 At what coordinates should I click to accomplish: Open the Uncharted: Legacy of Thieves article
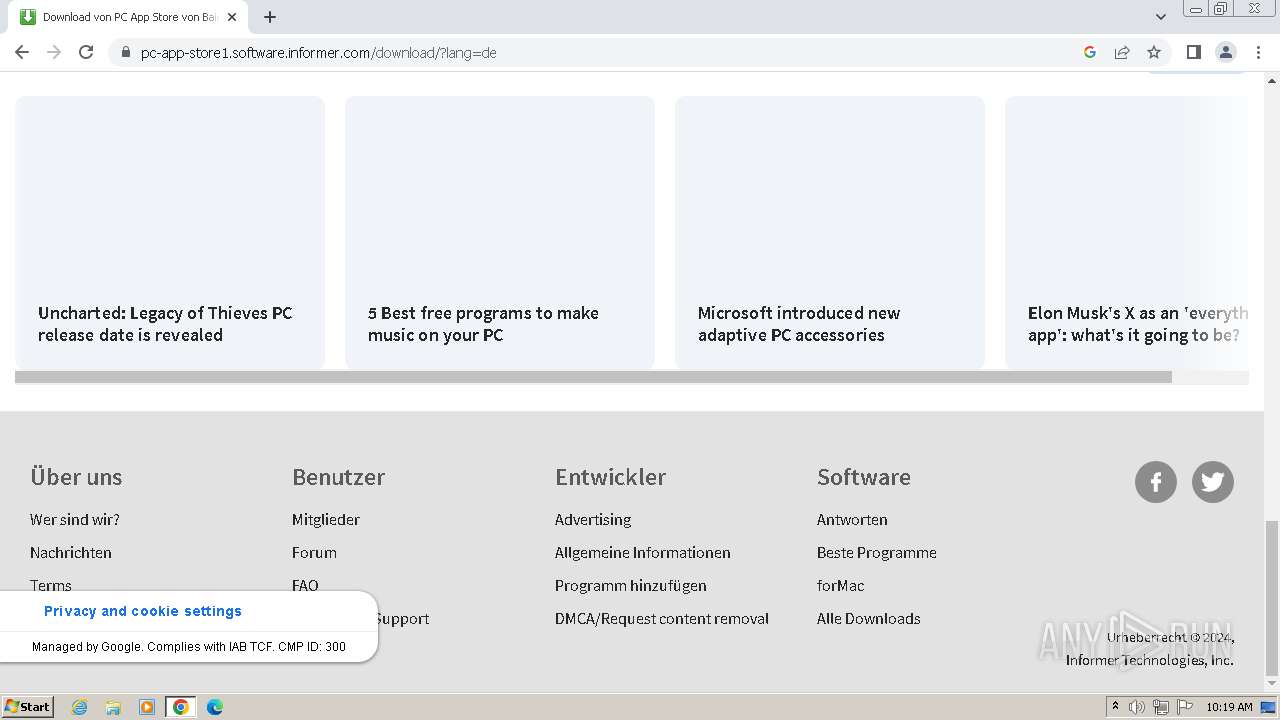click(170, 232)
